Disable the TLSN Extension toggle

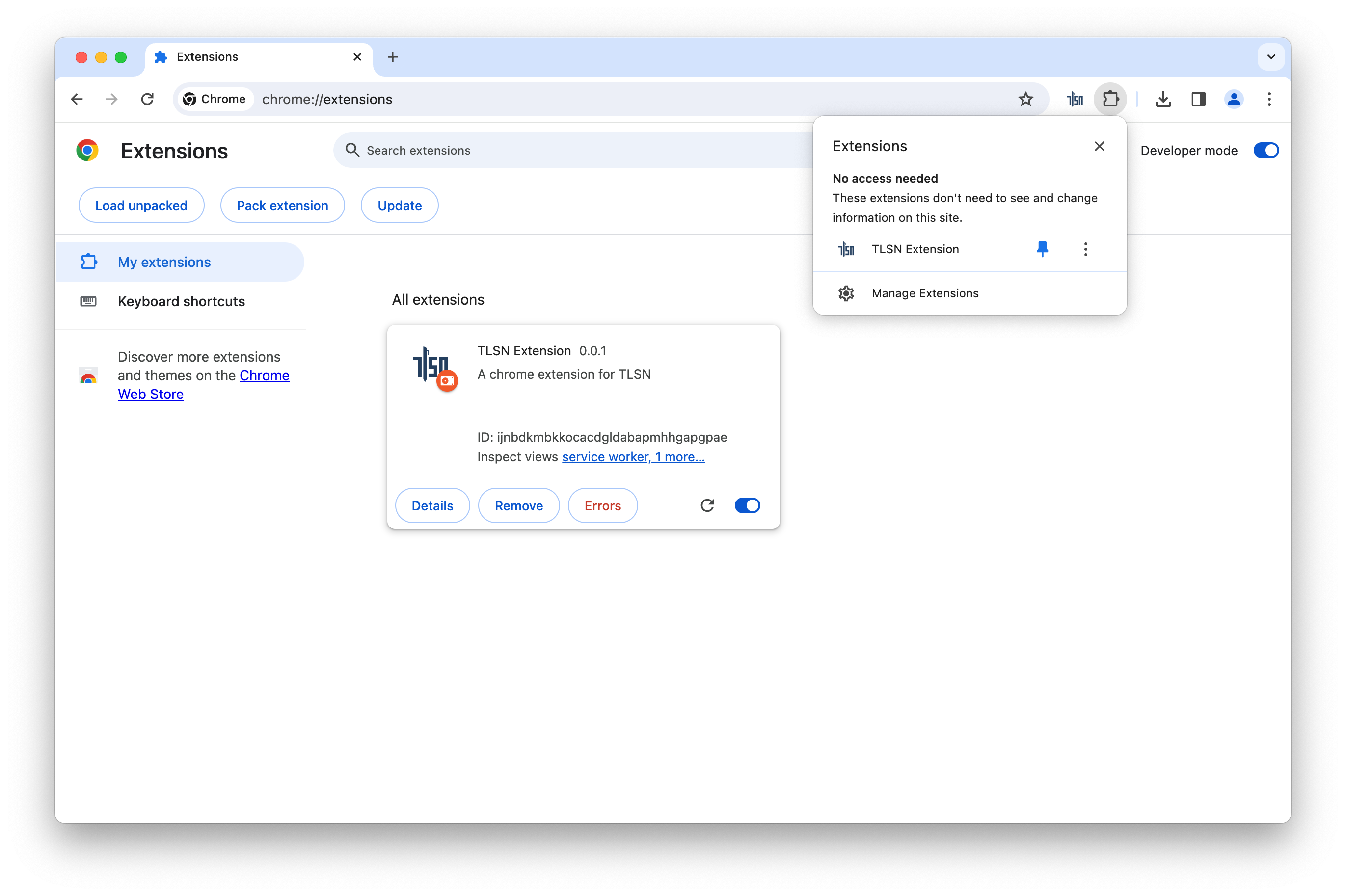pyautogui.click(x=747, y=505)
